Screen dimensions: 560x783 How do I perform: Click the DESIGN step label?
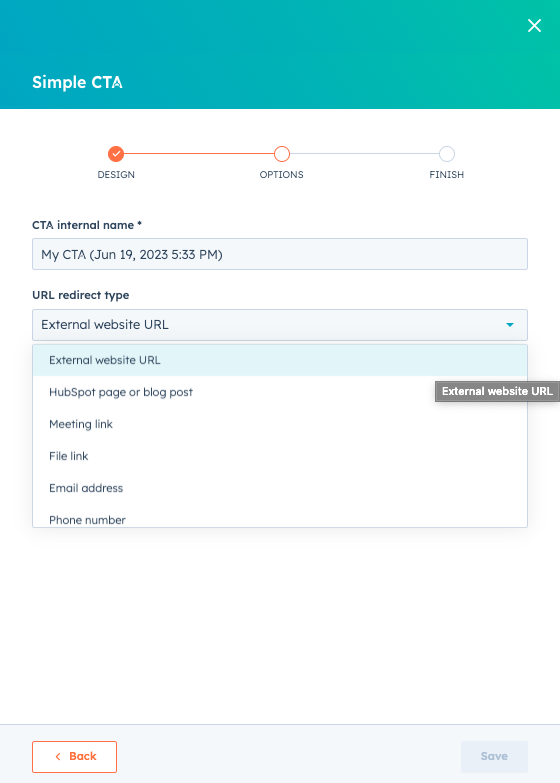coord(116,175)
